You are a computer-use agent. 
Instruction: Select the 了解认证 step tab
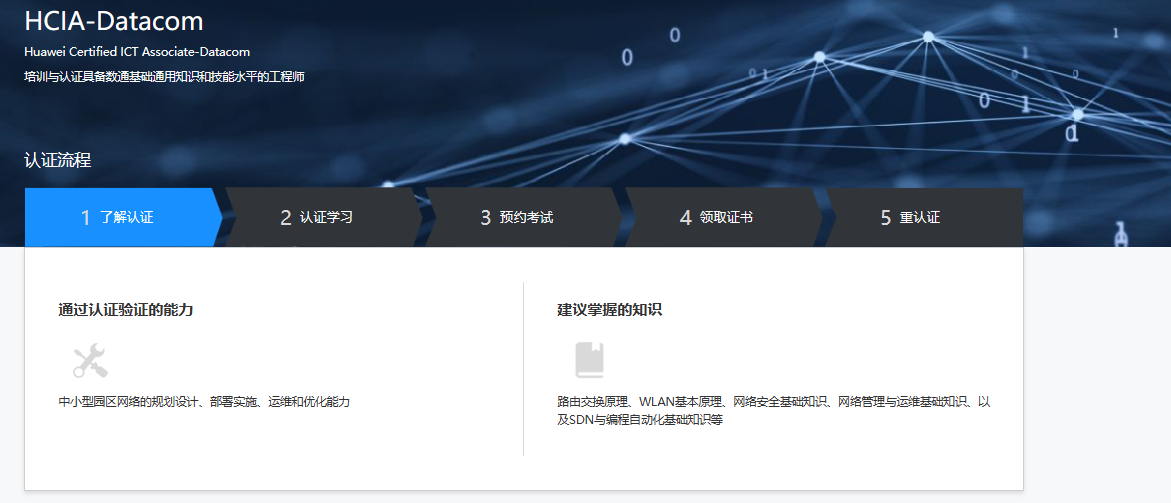coord(124,217)
